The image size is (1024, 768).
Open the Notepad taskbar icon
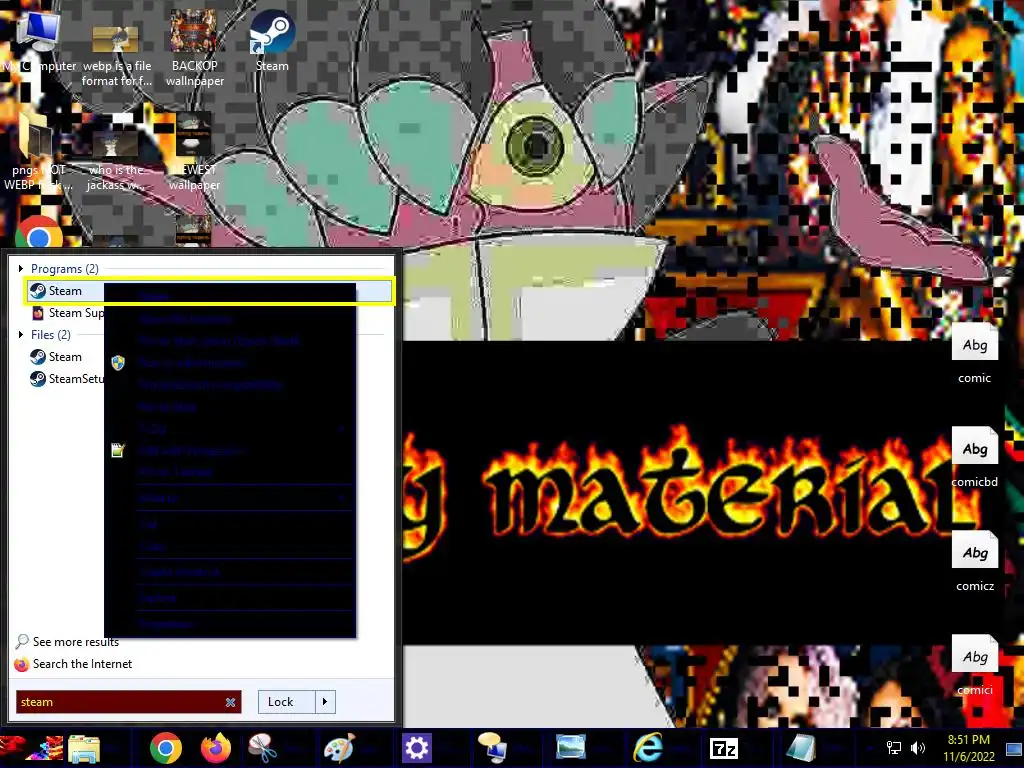tap(801, 748)
